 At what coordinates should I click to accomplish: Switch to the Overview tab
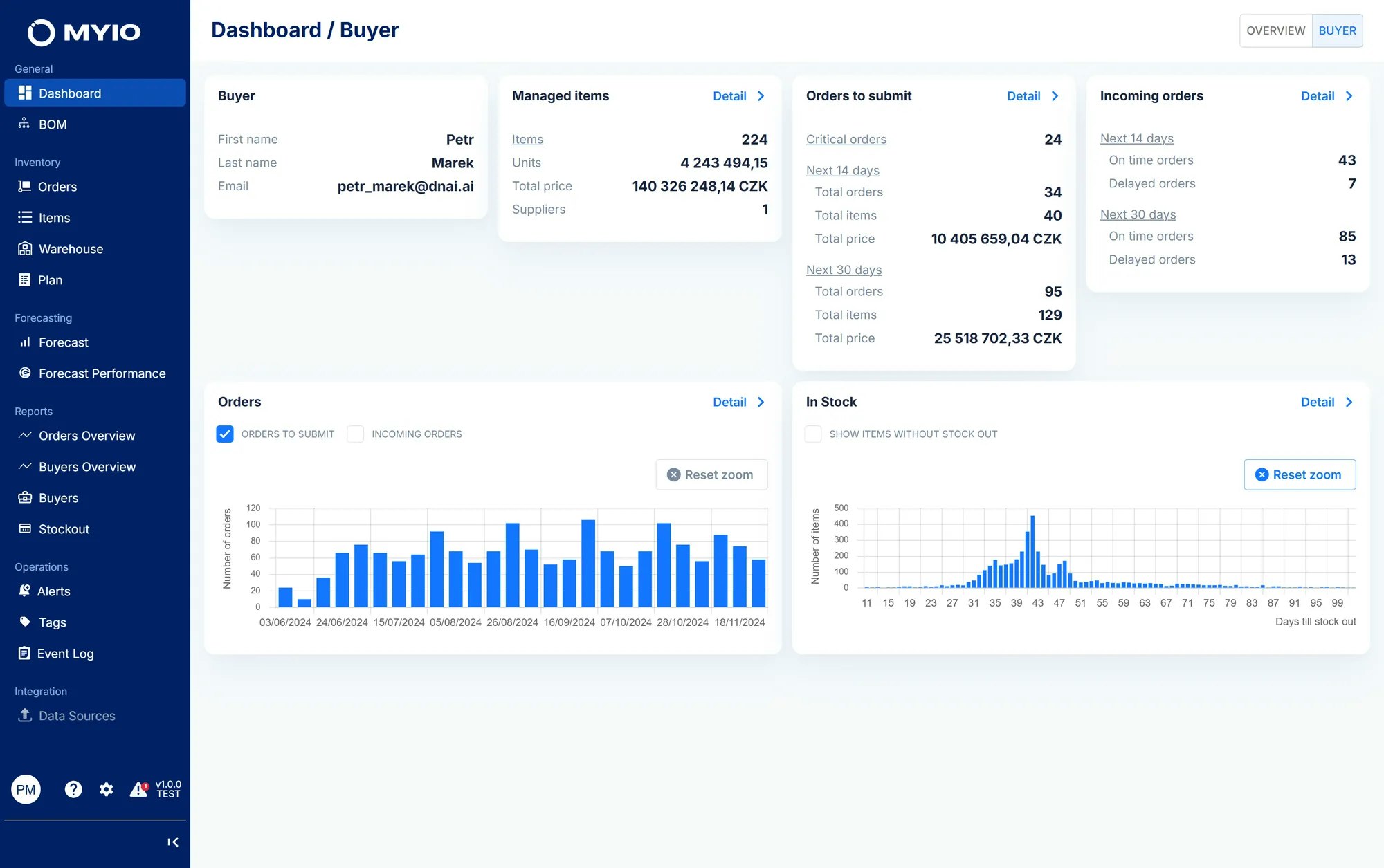pyautogui.click(x=1275, y=30)
